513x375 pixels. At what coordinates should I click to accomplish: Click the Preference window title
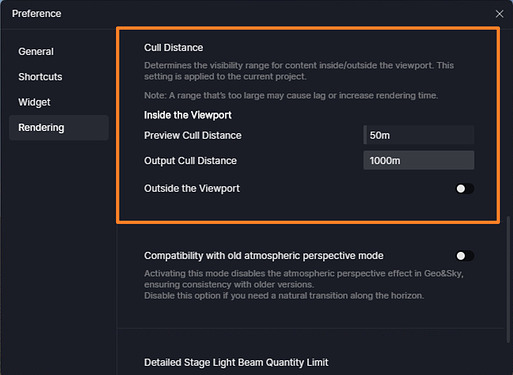point(36,14)
